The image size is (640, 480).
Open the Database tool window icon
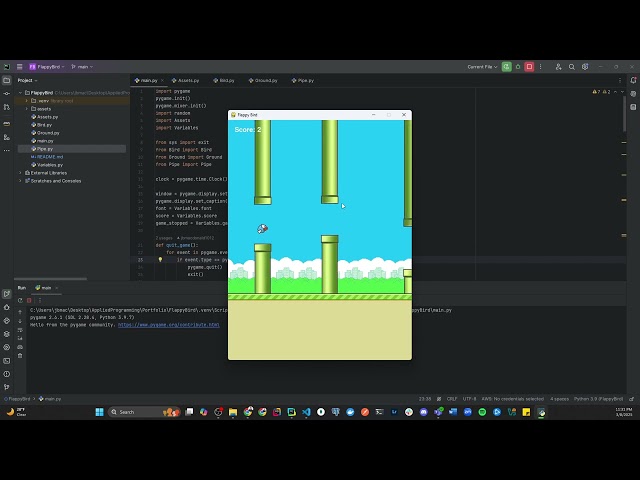pos(633,107)
